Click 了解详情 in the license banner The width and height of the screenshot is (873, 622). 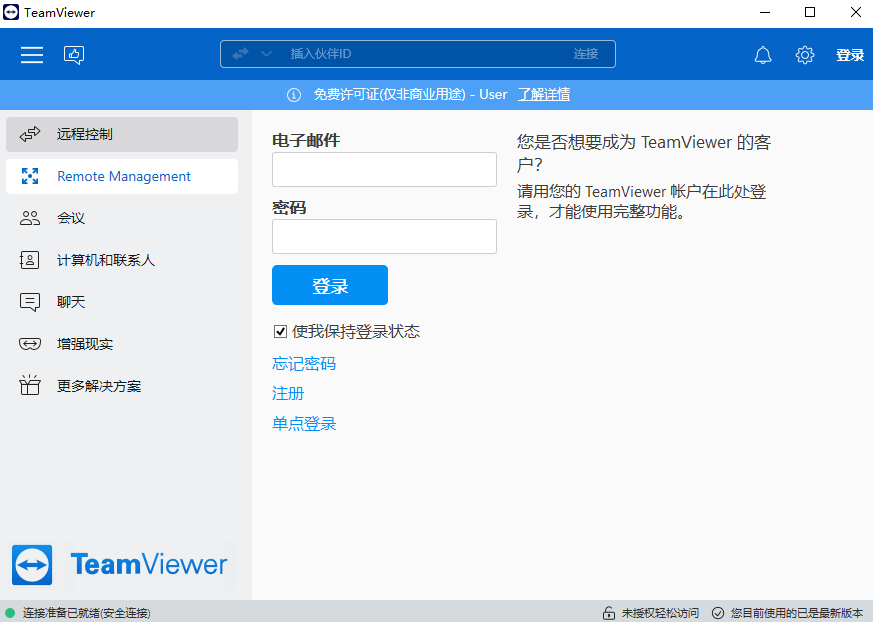point(544,94)
